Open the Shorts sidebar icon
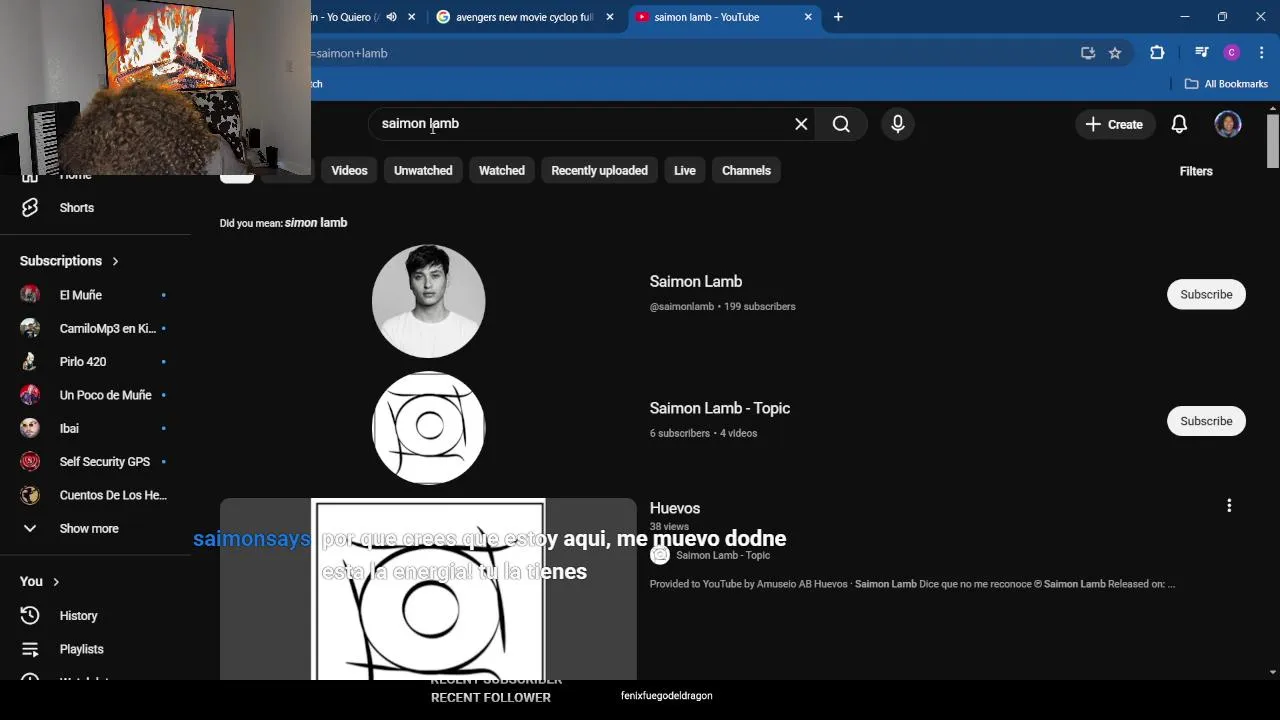 (30, 208)
